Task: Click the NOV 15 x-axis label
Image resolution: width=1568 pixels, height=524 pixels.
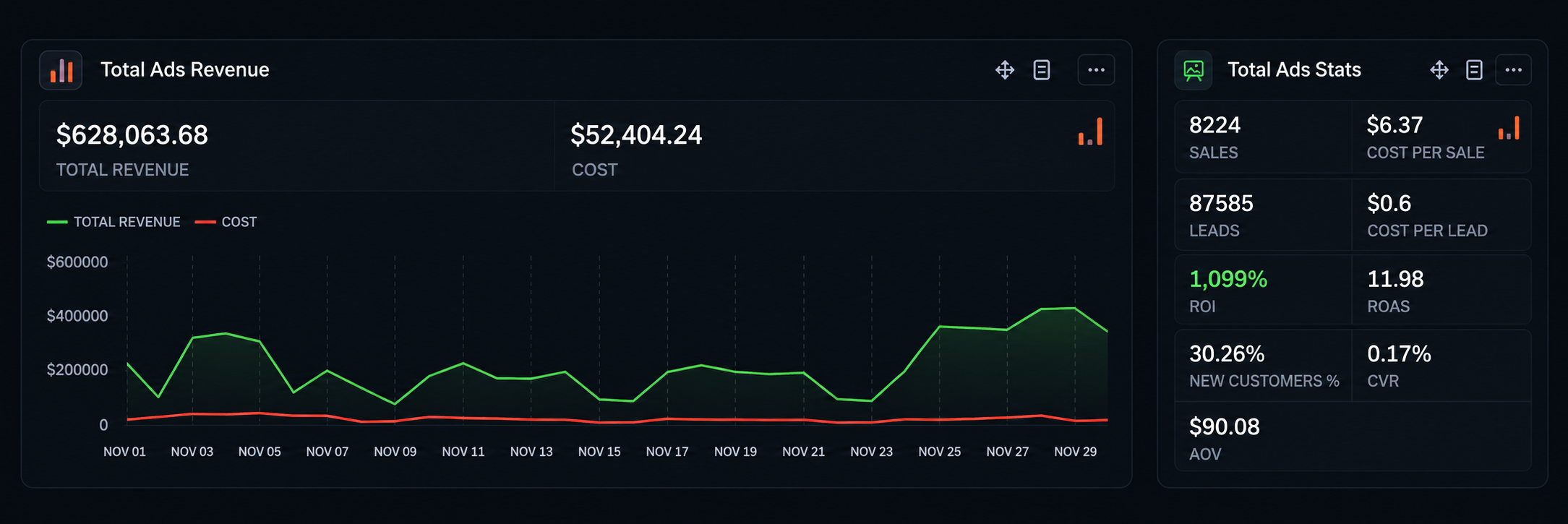Action: (599, 452)
